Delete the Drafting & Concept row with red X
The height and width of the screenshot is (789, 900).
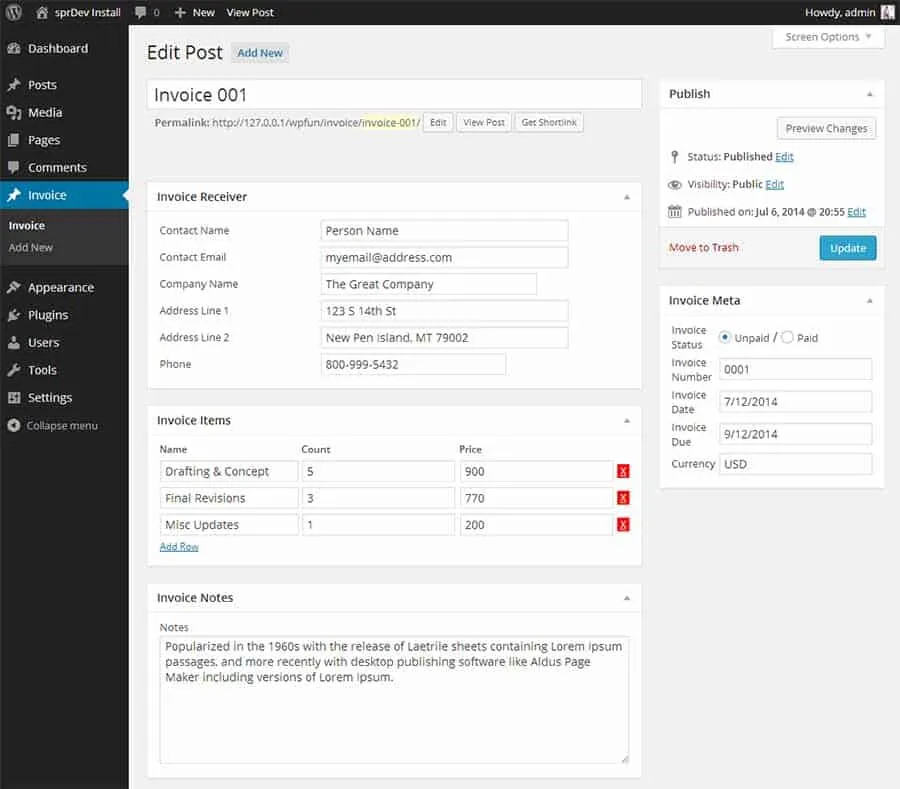(x=623, y=472)
